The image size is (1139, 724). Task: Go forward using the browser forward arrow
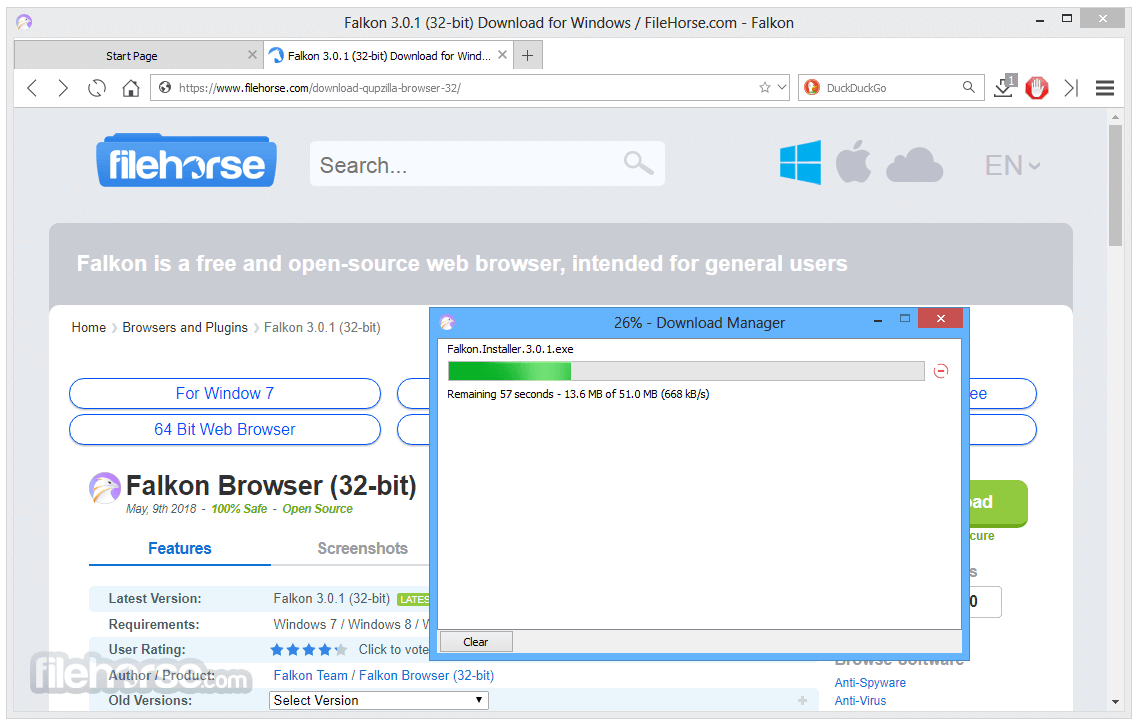[63, 88]
